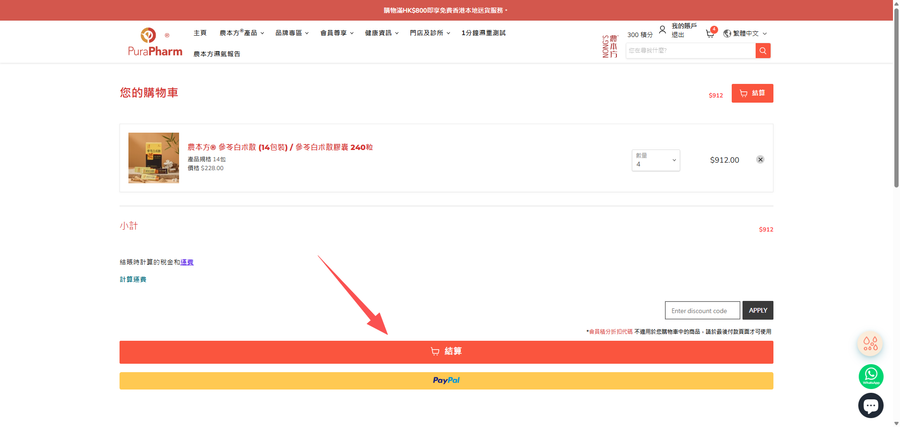
Task: Click the PuraPharm logo
Action: (x=155, y=42)
